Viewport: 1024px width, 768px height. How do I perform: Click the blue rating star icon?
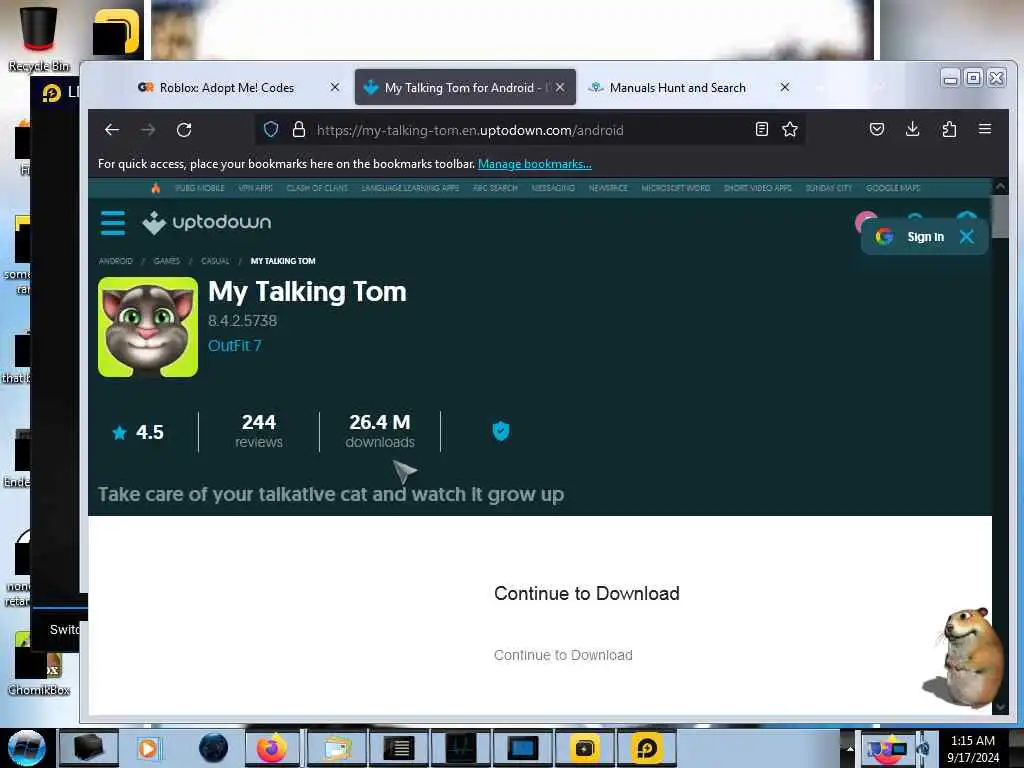point(120,432)
